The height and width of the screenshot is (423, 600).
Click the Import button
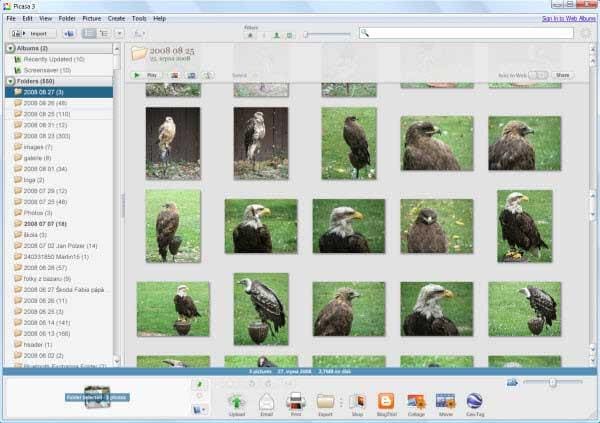pos(33,34)
